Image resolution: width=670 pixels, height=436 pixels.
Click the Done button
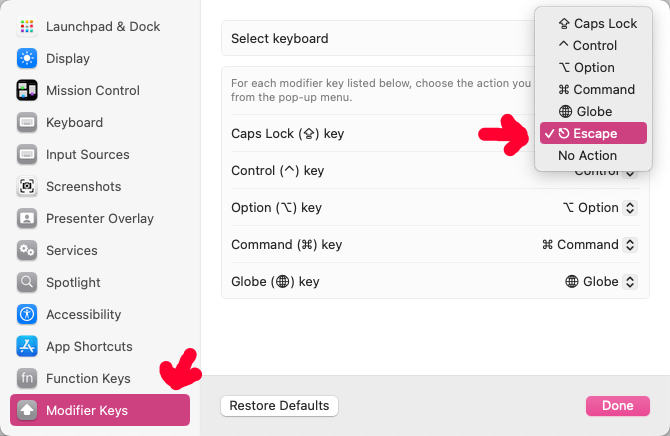[x=617, y=406]
